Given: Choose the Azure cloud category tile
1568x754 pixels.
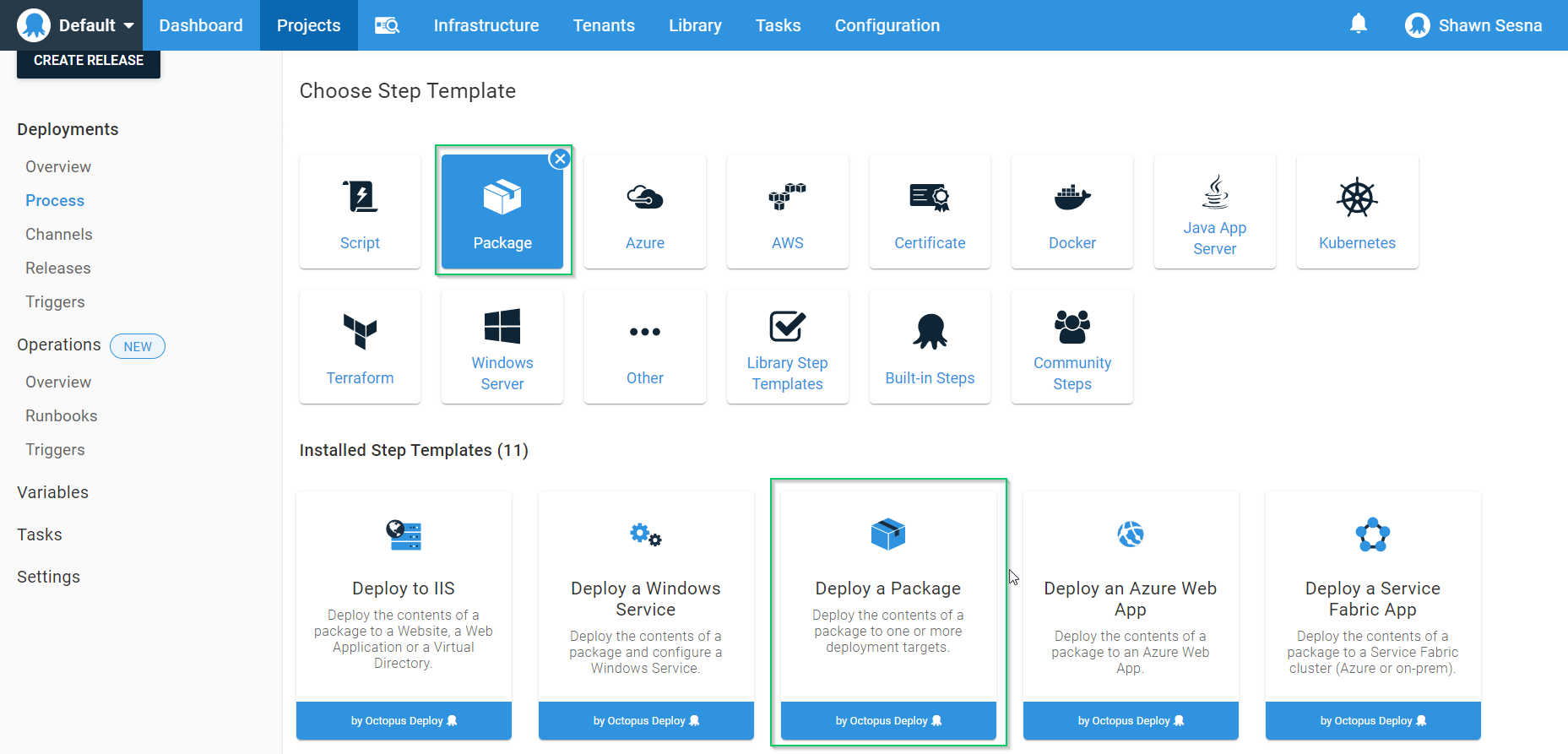Looking at the screenshot, I should point(644,212).
